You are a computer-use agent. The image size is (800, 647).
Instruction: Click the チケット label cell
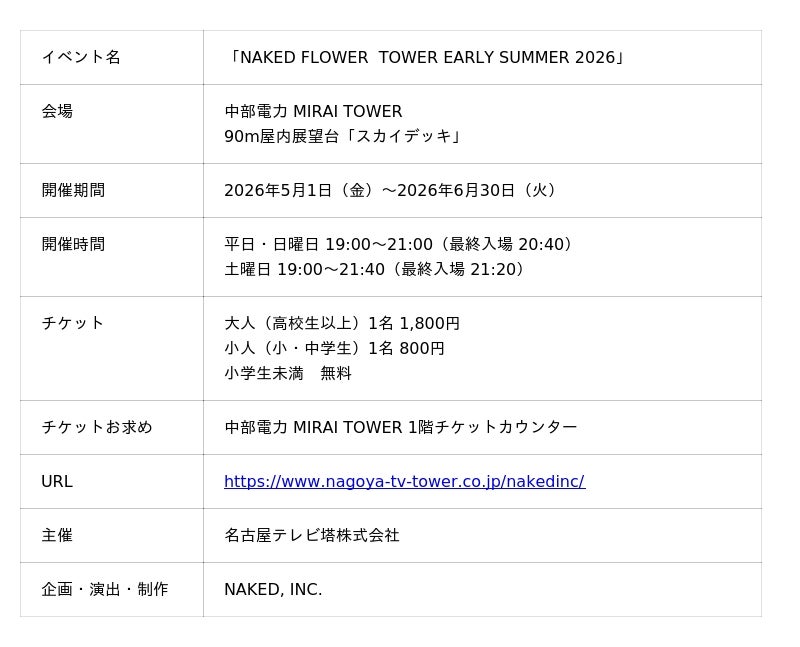[73, 323]
